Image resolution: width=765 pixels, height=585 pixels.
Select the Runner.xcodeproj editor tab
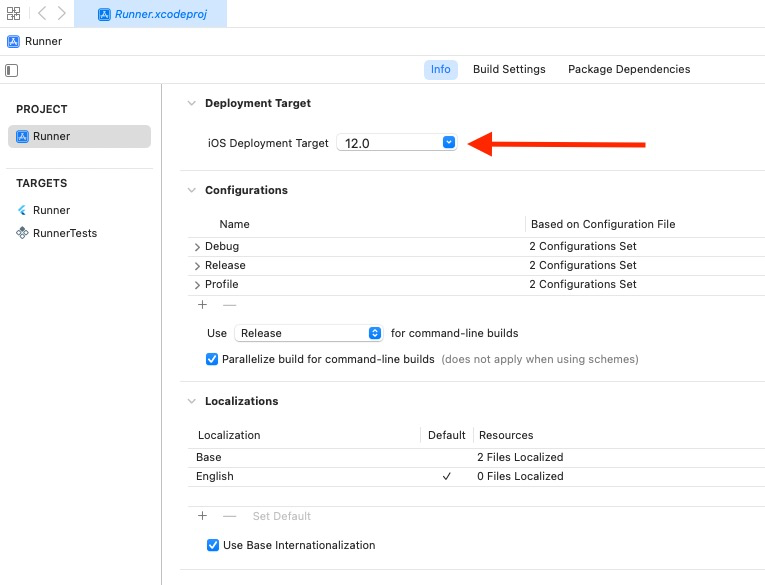150,14
